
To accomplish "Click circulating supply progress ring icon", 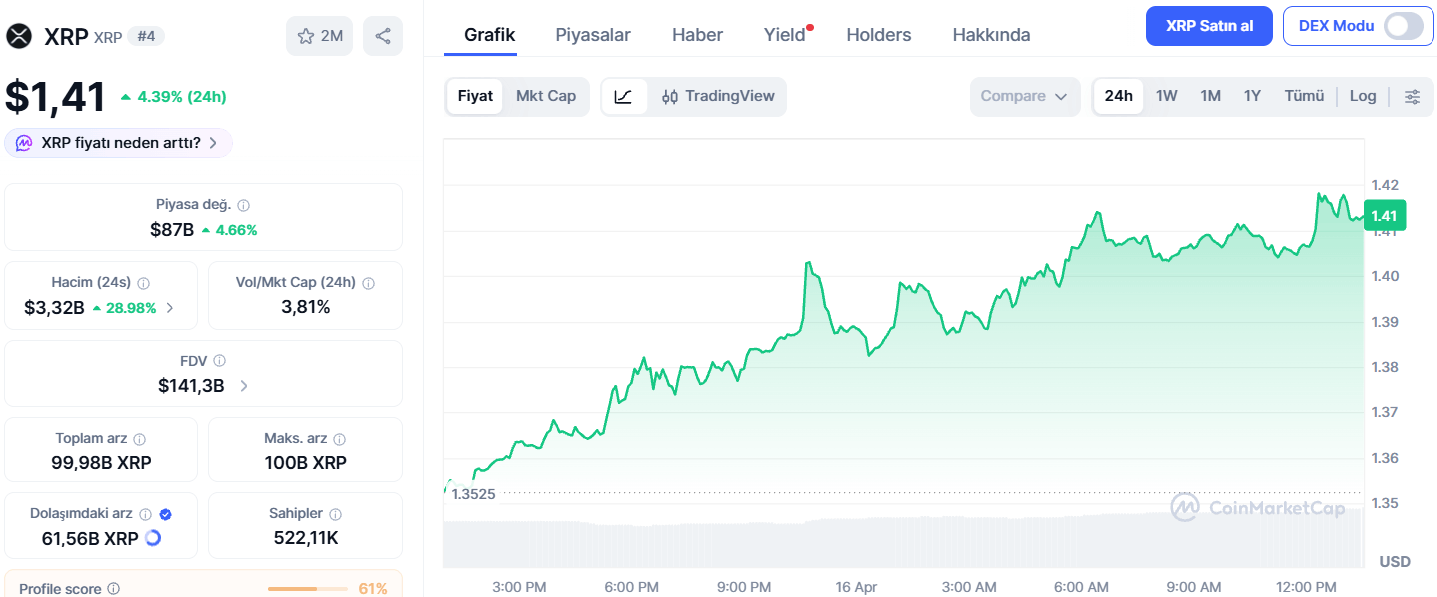I will [x=153, y=538].
